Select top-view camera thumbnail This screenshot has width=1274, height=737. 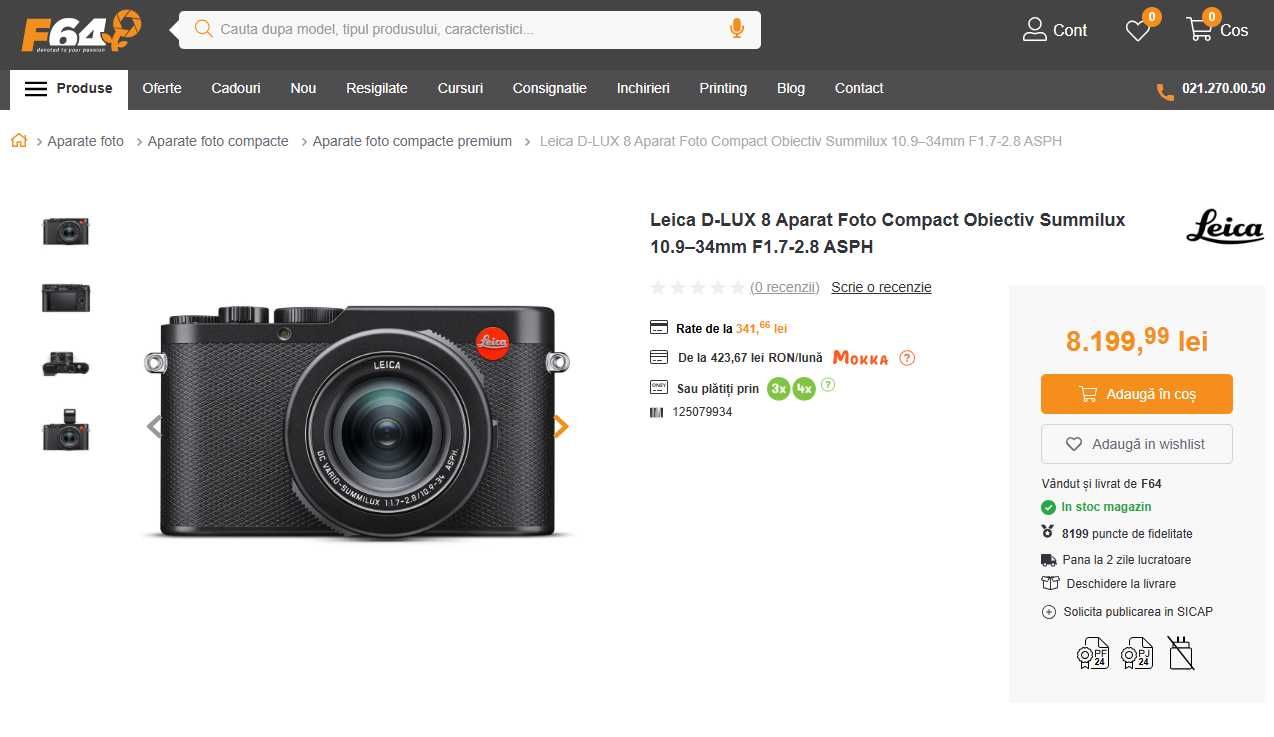(66, 364)
